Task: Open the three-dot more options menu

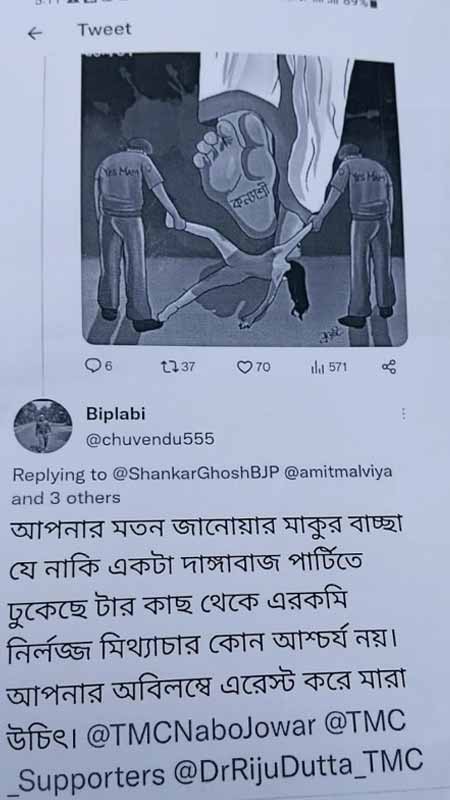Action: (404, 415)
